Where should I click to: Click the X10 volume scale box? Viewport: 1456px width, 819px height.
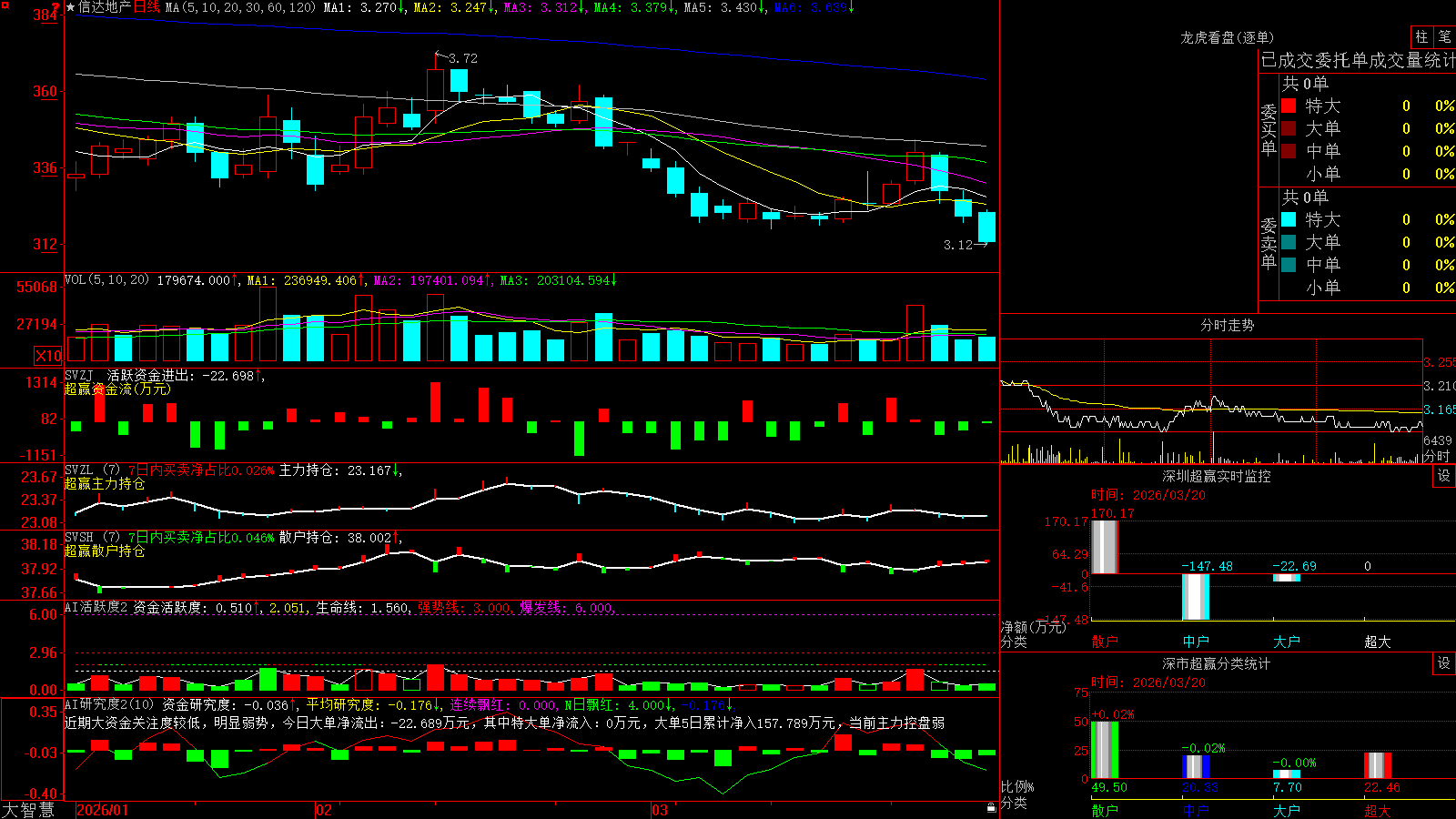[48, 356]
